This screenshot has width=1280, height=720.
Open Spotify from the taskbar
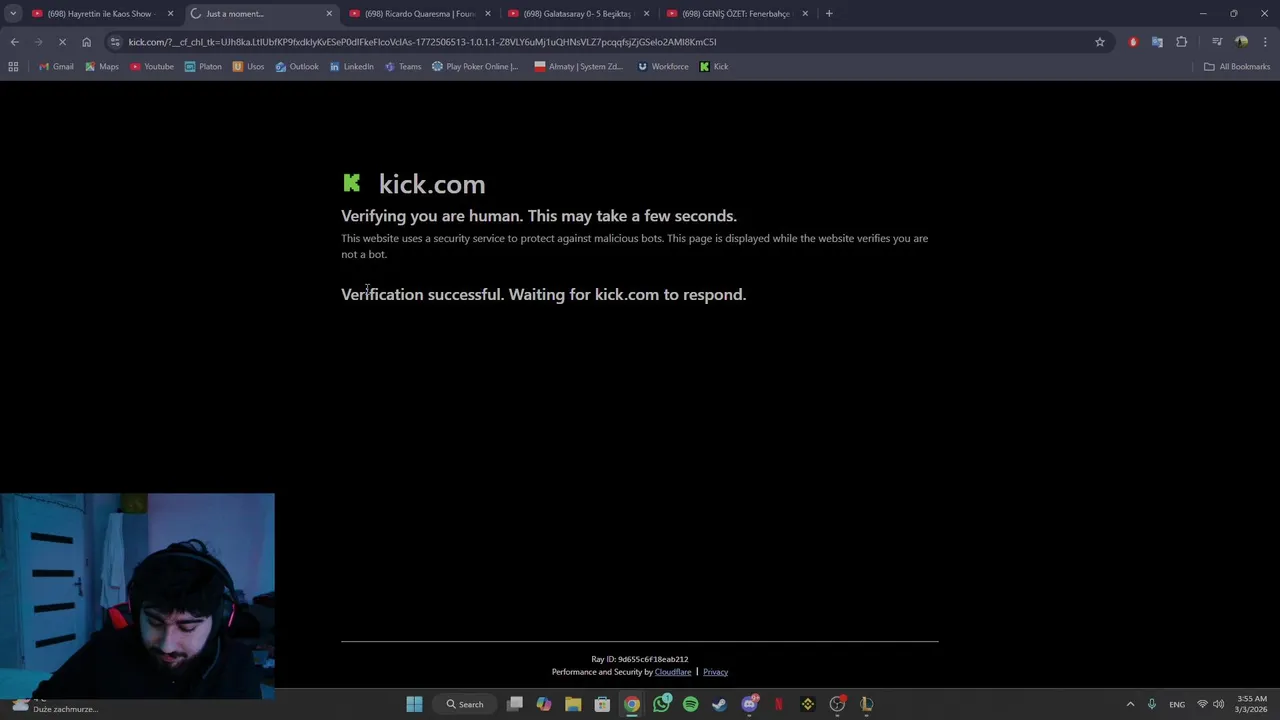point(690,704)
